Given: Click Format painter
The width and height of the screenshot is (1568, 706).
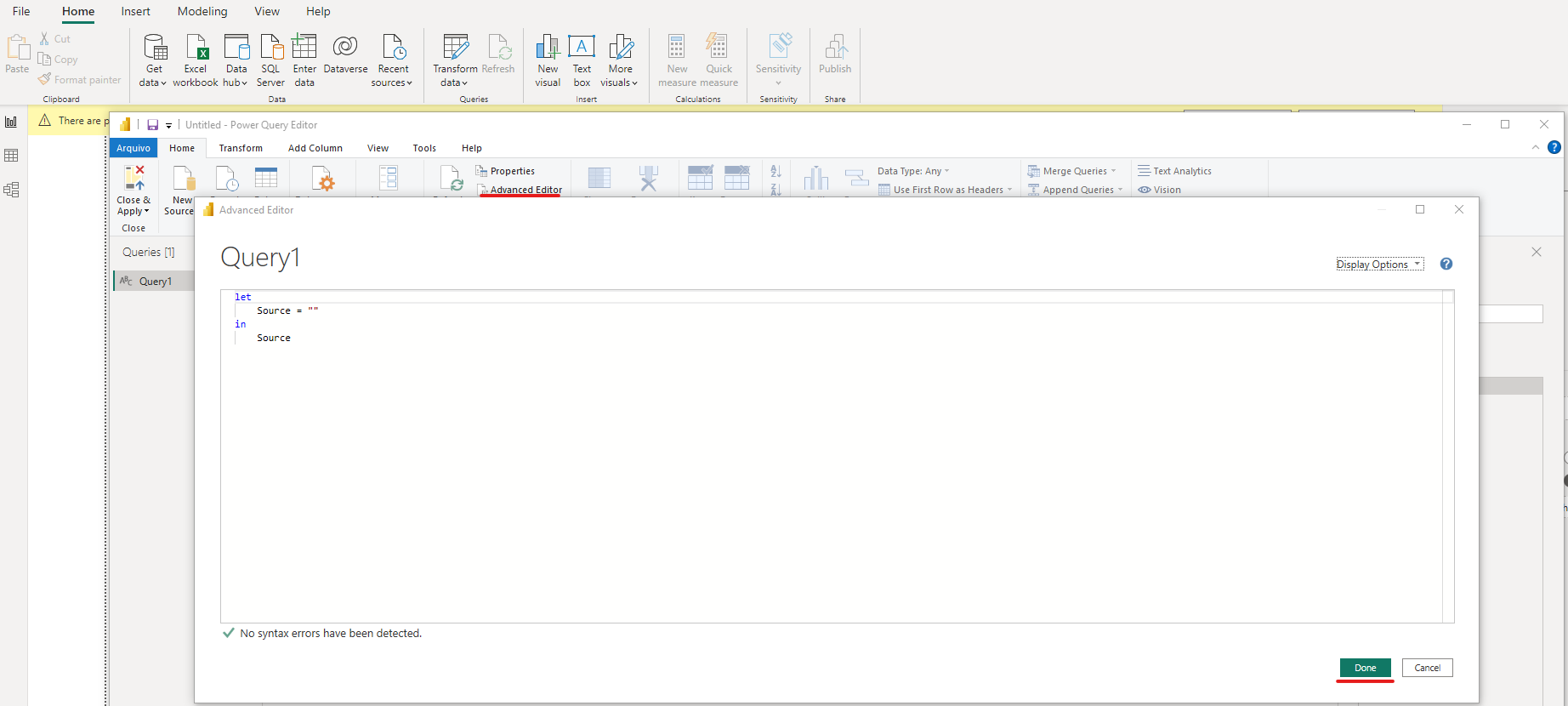Looking at the screenshot, I should (80, 80).
